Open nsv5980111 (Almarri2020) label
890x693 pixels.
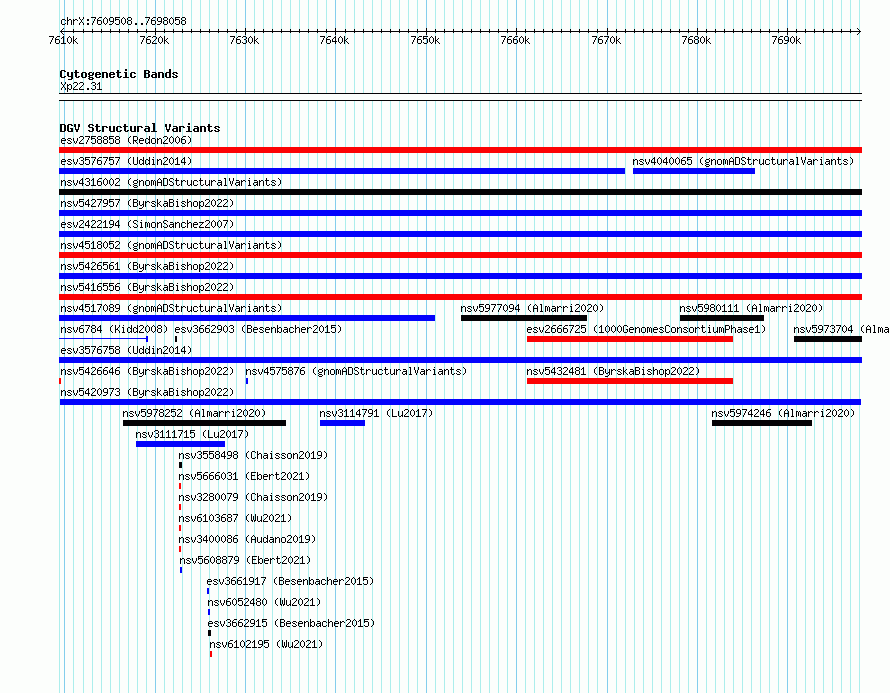click(751, 308)
